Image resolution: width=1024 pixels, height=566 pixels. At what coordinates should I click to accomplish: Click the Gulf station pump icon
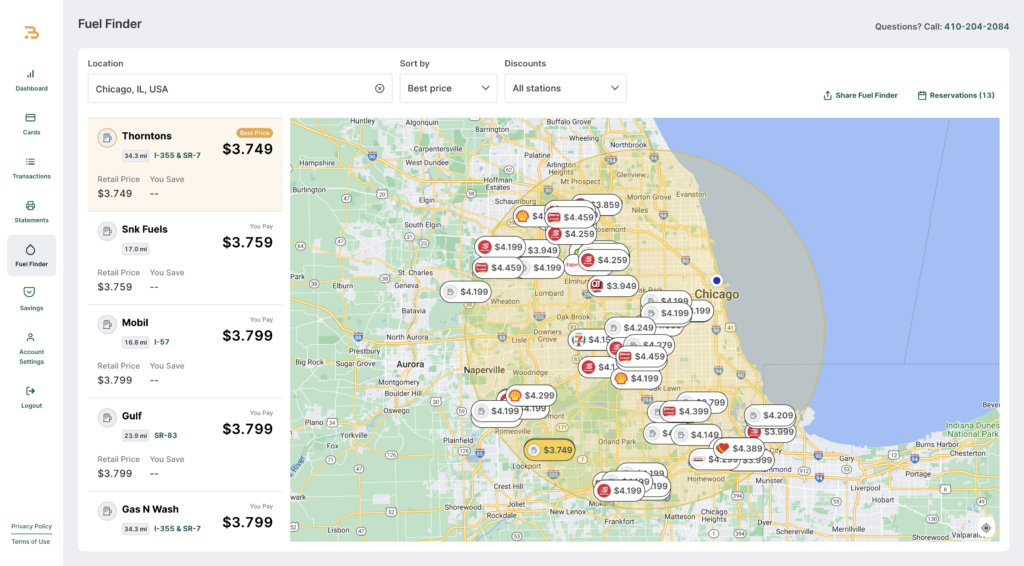tap(107, 418)
